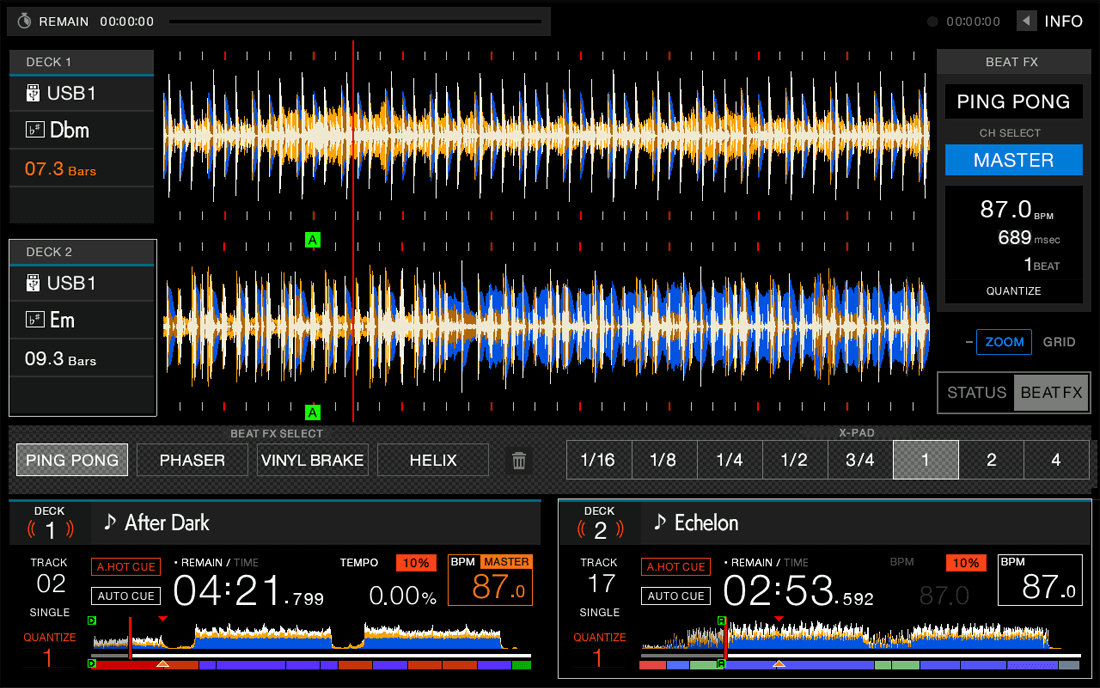Toggle A.HOT CUE on Deck 2
Image resolution: width=1100 pixels, height=688 pixels.
[676, 567]
